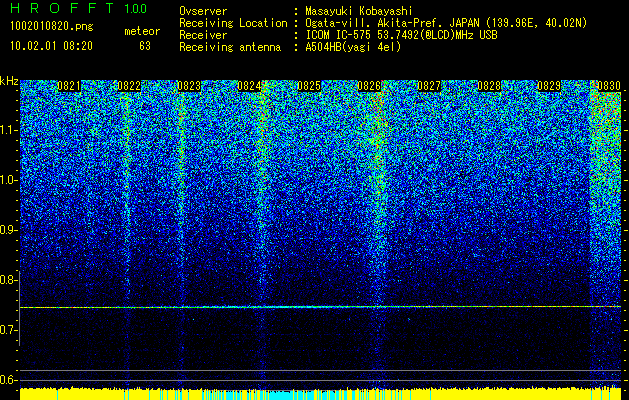The height and width of the screenshot is (400, 629).
Task: Click the 0823 time marker label
Action: [189, 86]
